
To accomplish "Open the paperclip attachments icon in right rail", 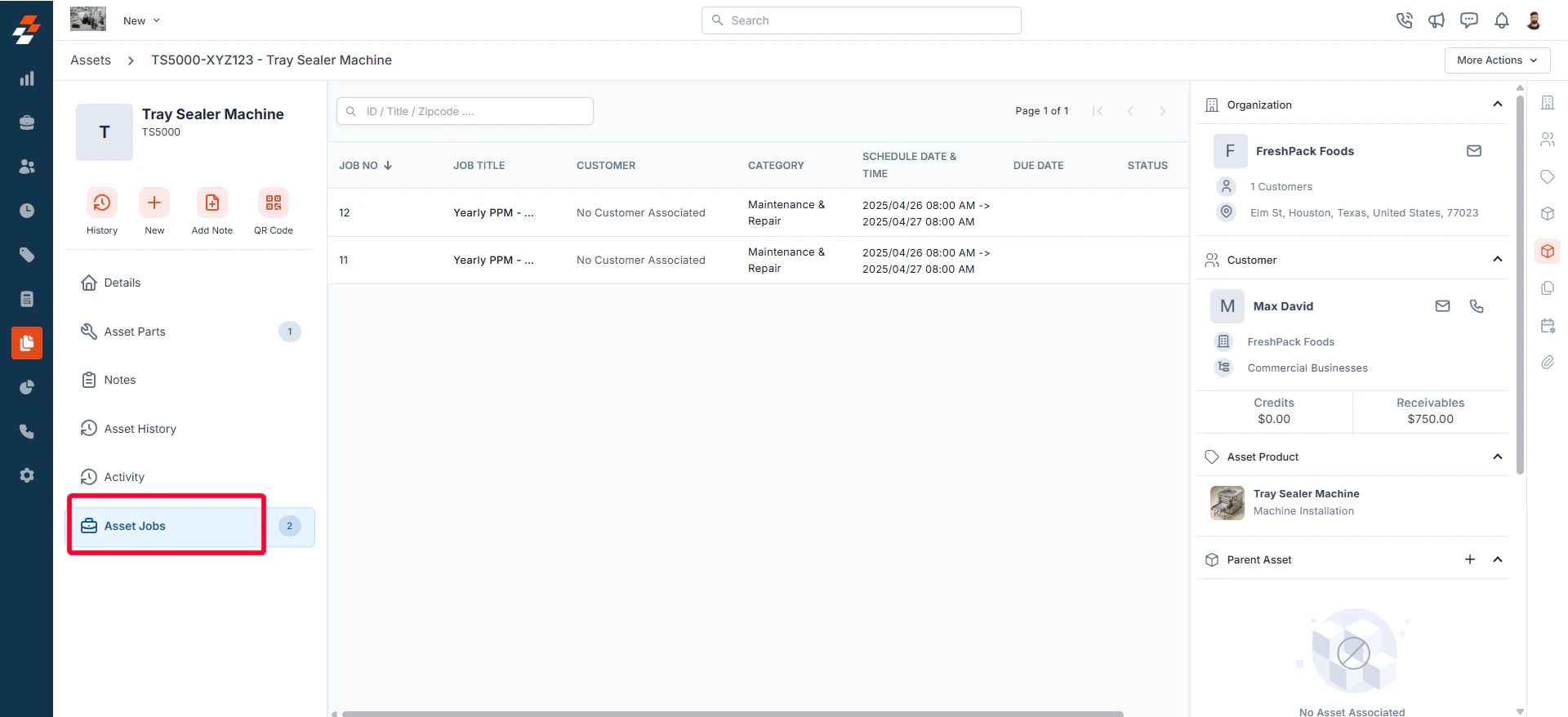I will tap(1548, 363).
